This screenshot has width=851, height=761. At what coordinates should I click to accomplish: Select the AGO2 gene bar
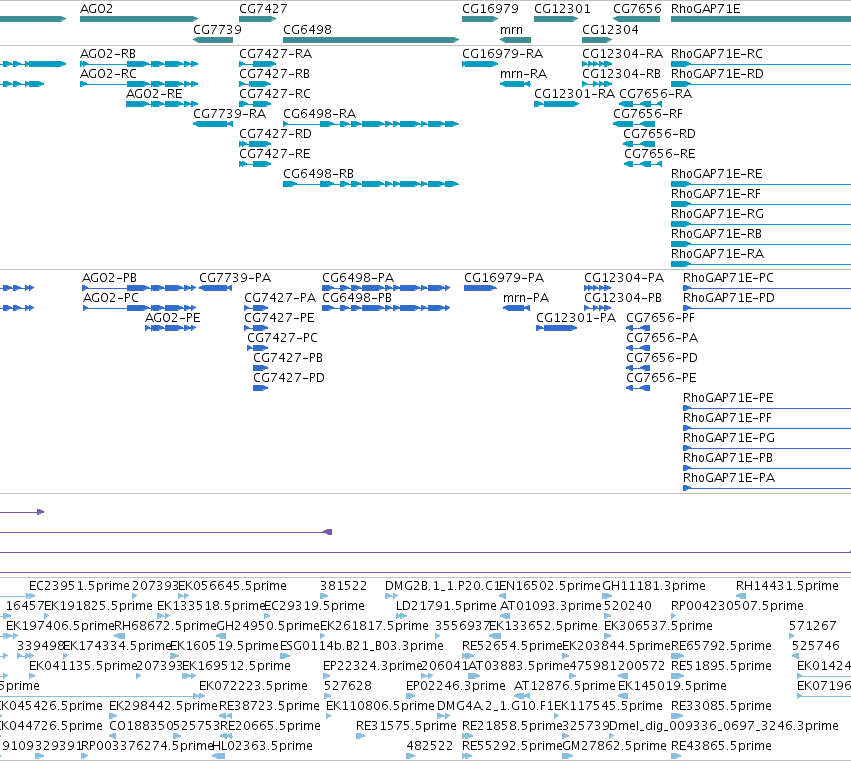[x=138, y=19]
